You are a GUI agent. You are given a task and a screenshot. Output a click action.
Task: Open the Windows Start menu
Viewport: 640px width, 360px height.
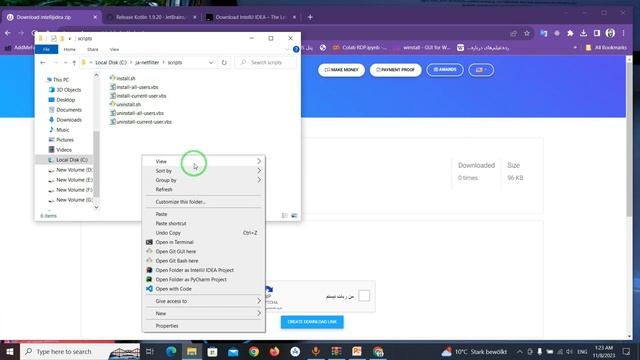pyautogui.click(x=9, y=351)
